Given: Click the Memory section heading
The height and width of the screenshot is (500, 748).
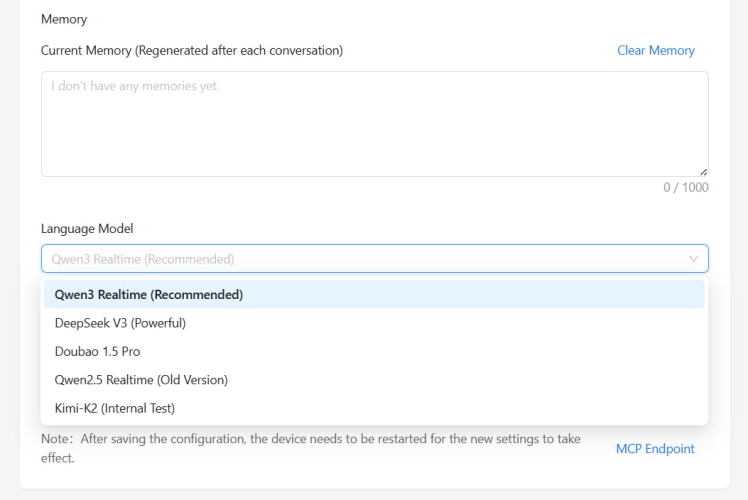Looking at the screenshot, I should tap(64, 19).
